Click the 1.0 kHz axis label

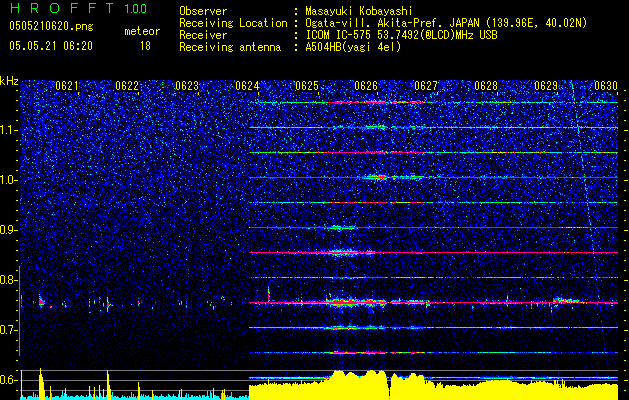[8, 180]
